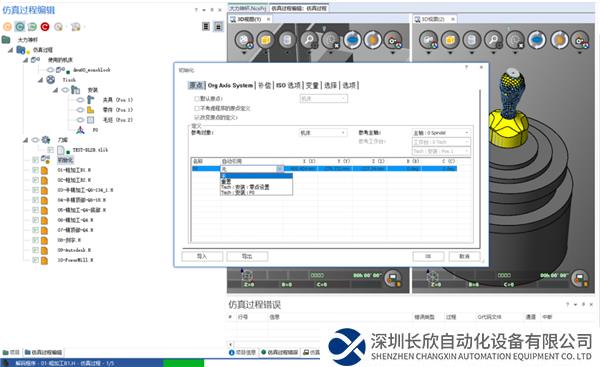Click the blue disc icon in 3D view (1)
Viewport: 600px width, 367px height.
[352, 39]
